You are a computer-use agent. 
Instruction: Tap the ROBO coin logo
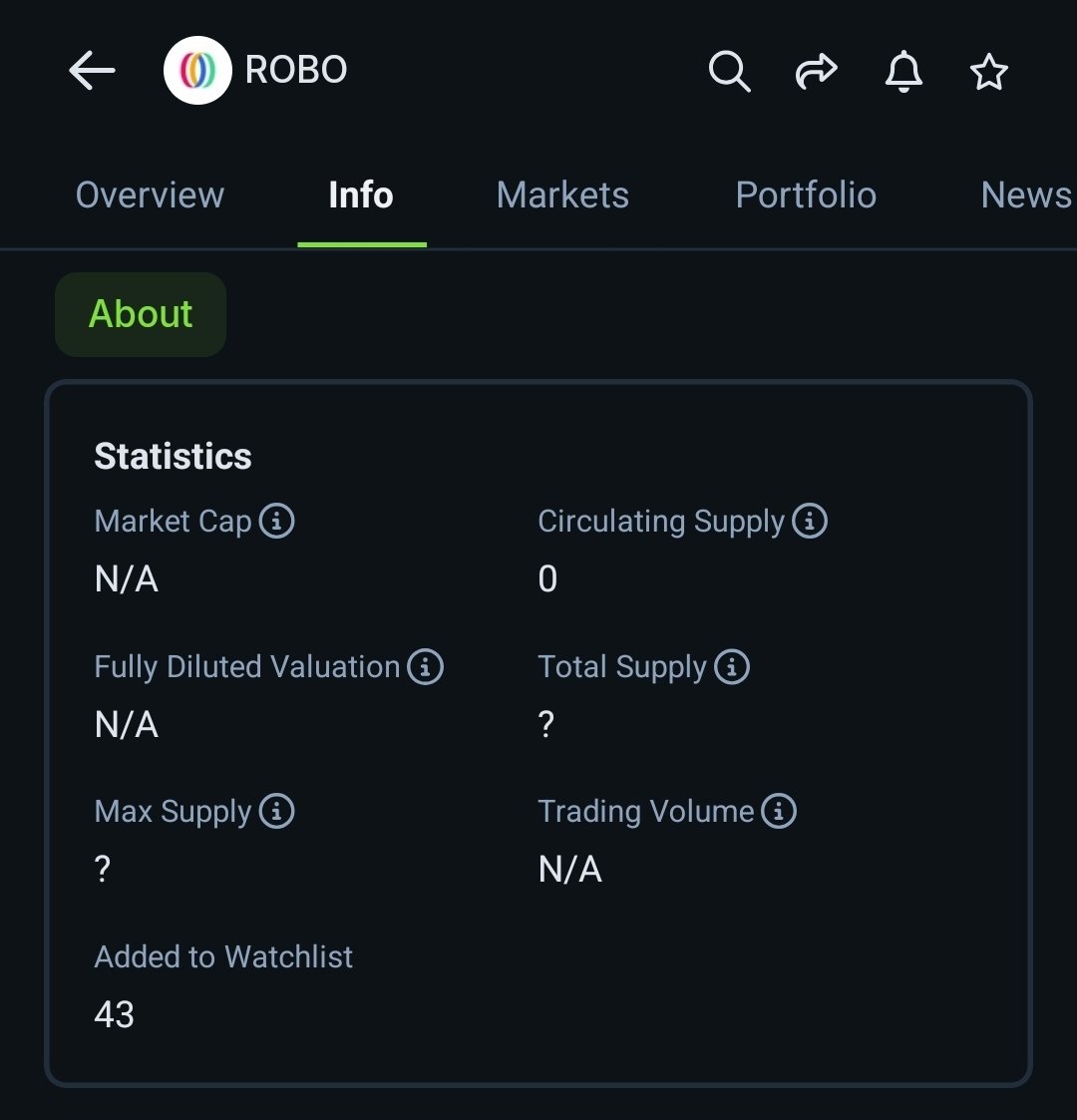[x=197, y=70]
